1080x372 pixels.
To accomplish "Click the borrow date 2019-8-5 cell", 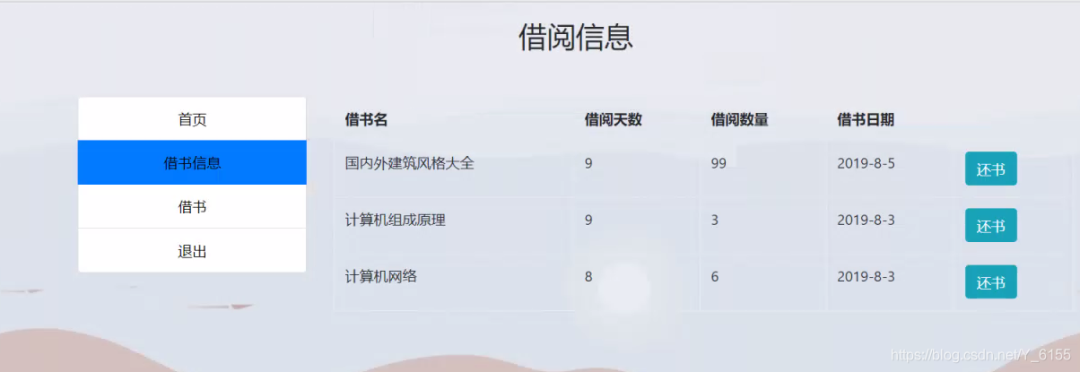I will [x=866, y=164].
